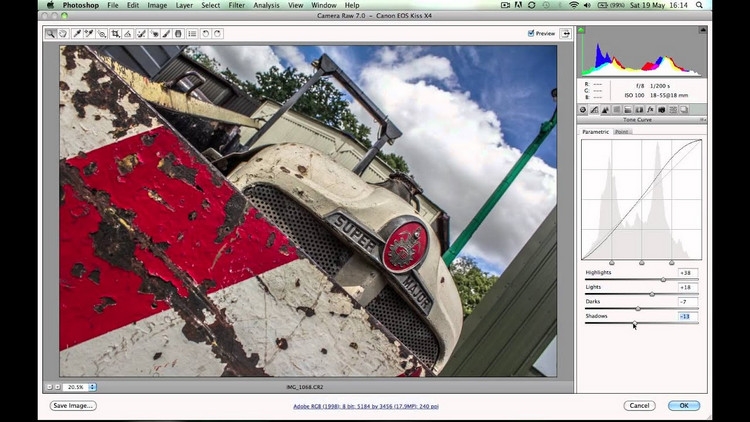Rotate image 90° clockwise
Viewport: 750px width, 422px height.
218,33
